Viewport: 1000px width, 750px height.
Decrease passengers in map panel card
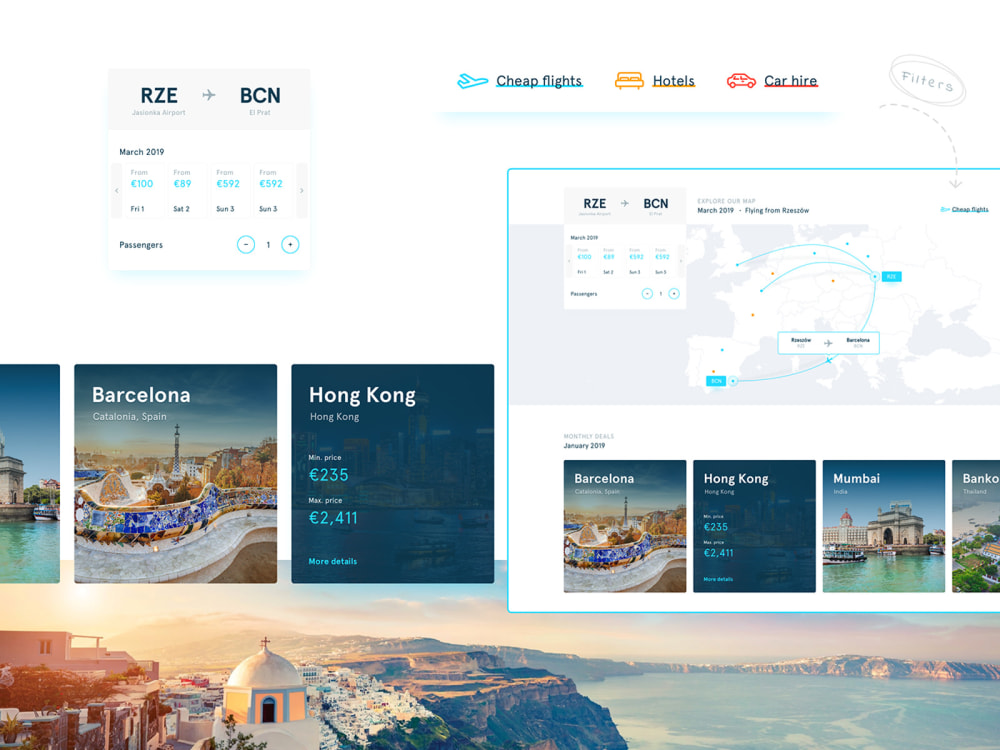[x=647, y=293]
